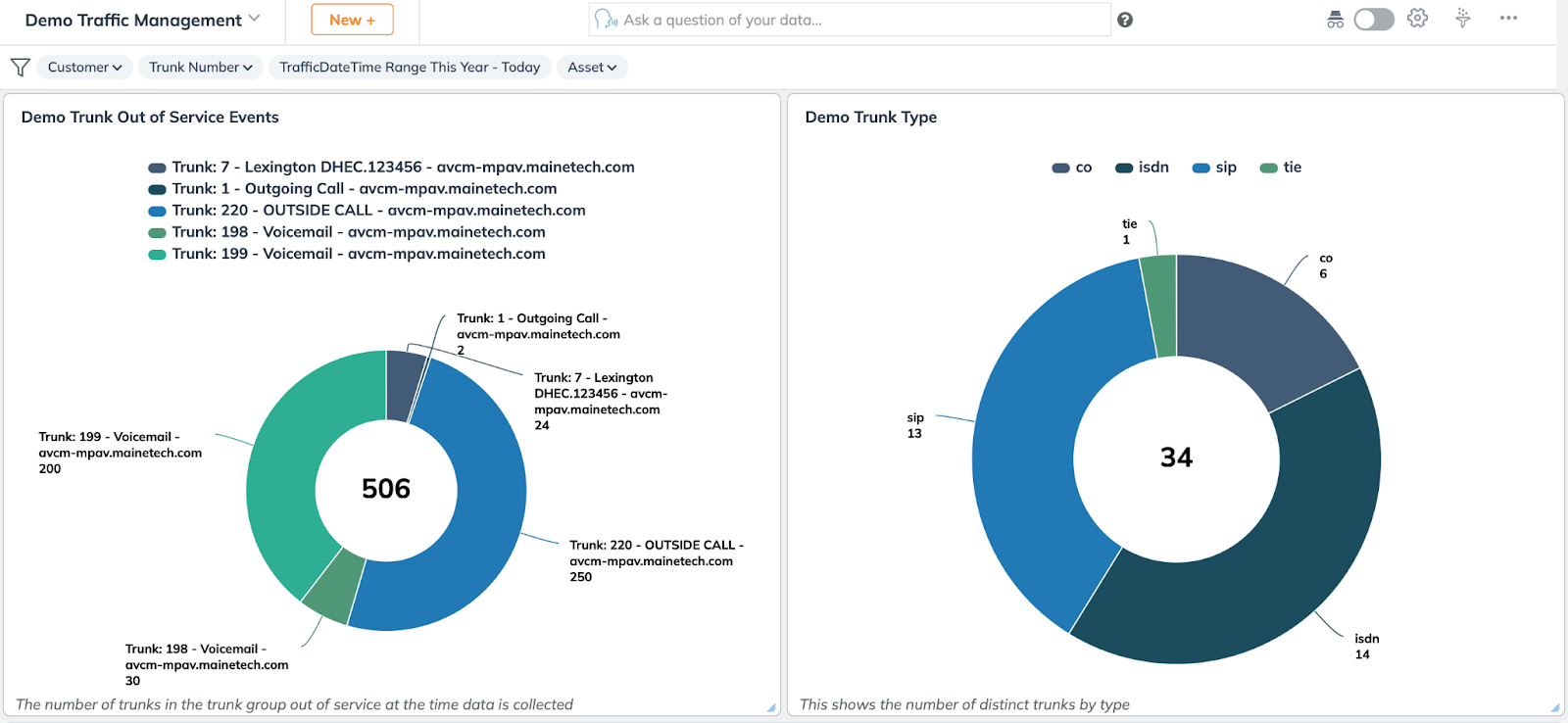Open the TrafficDateTime Range filter

coord(410,67)
